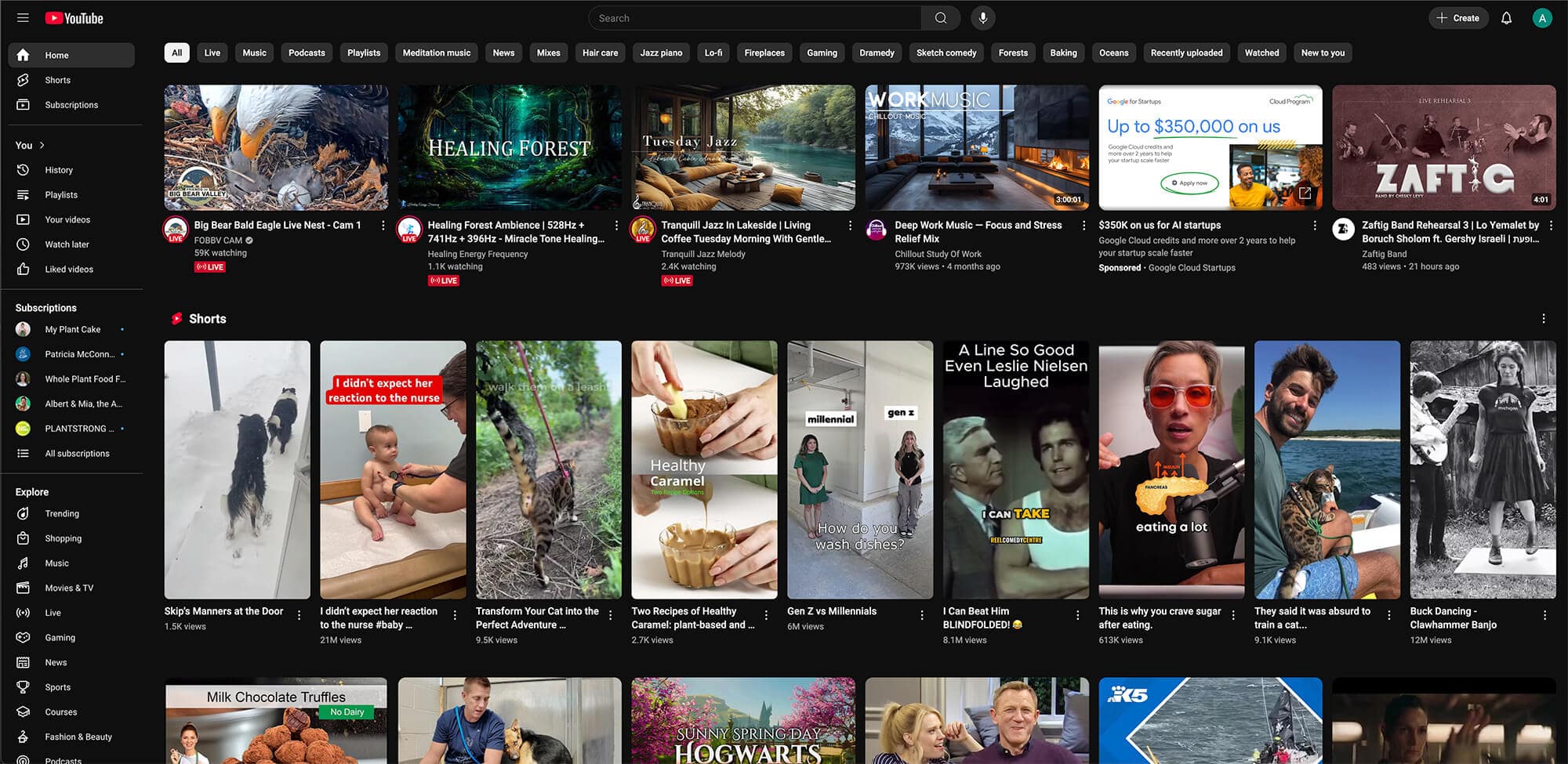
Task: Click the Sports trophy icon
Action: click(x=23, y=687)
